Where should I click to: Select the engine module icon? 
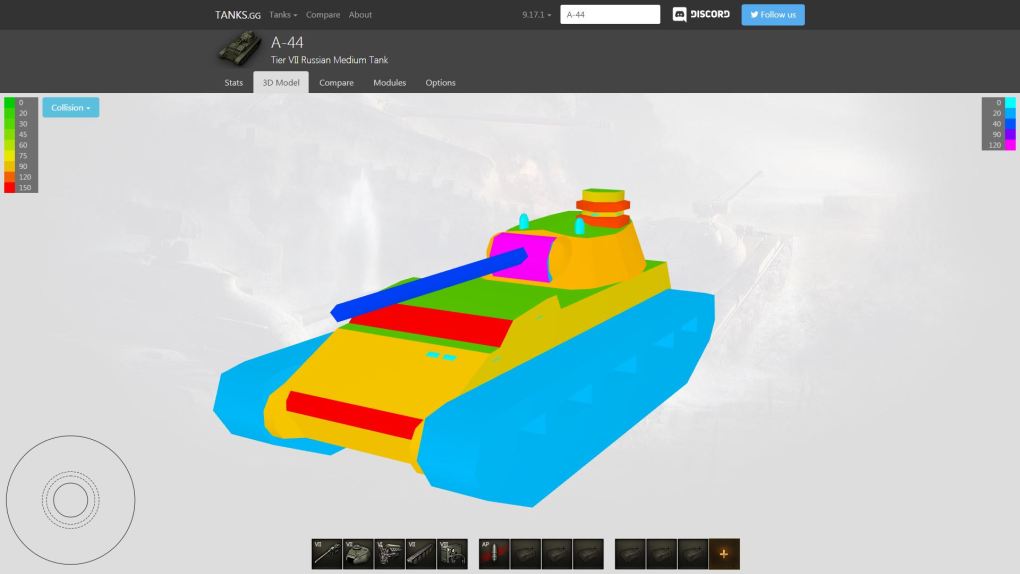click(389, 553)
